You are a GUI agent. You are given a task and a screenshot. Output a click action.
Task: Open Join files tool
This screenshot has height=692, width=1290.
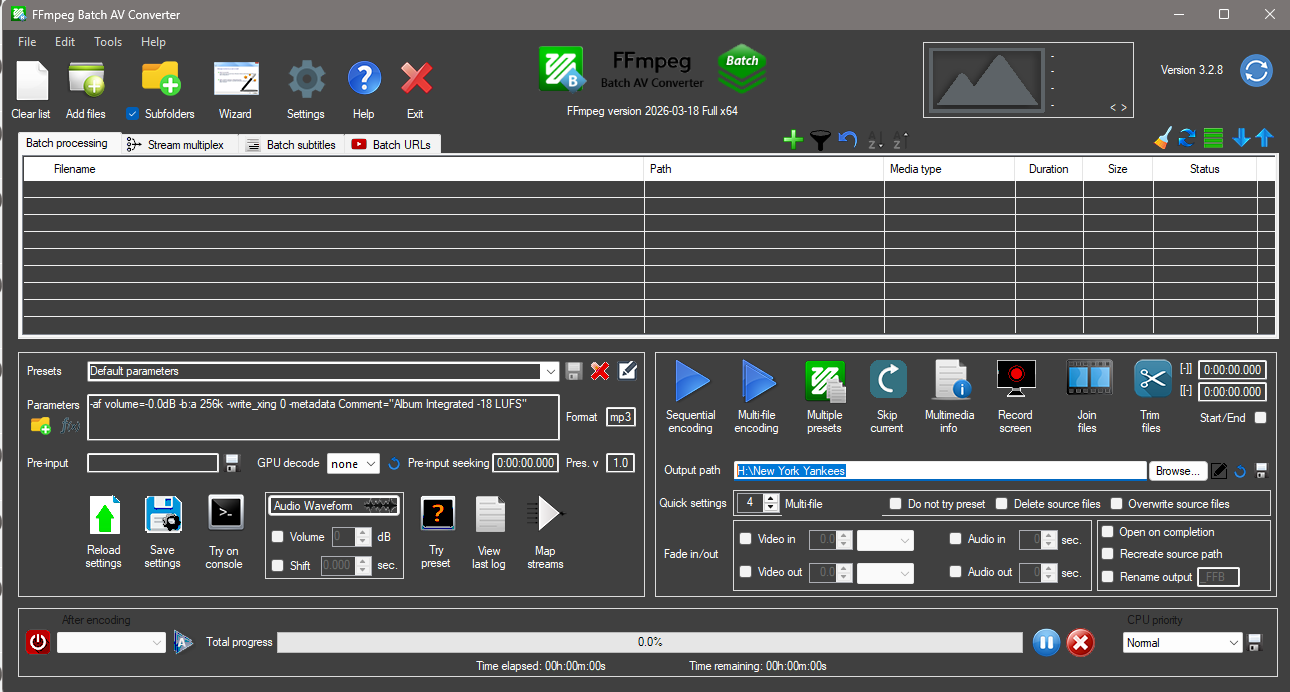pos(1089,379)
